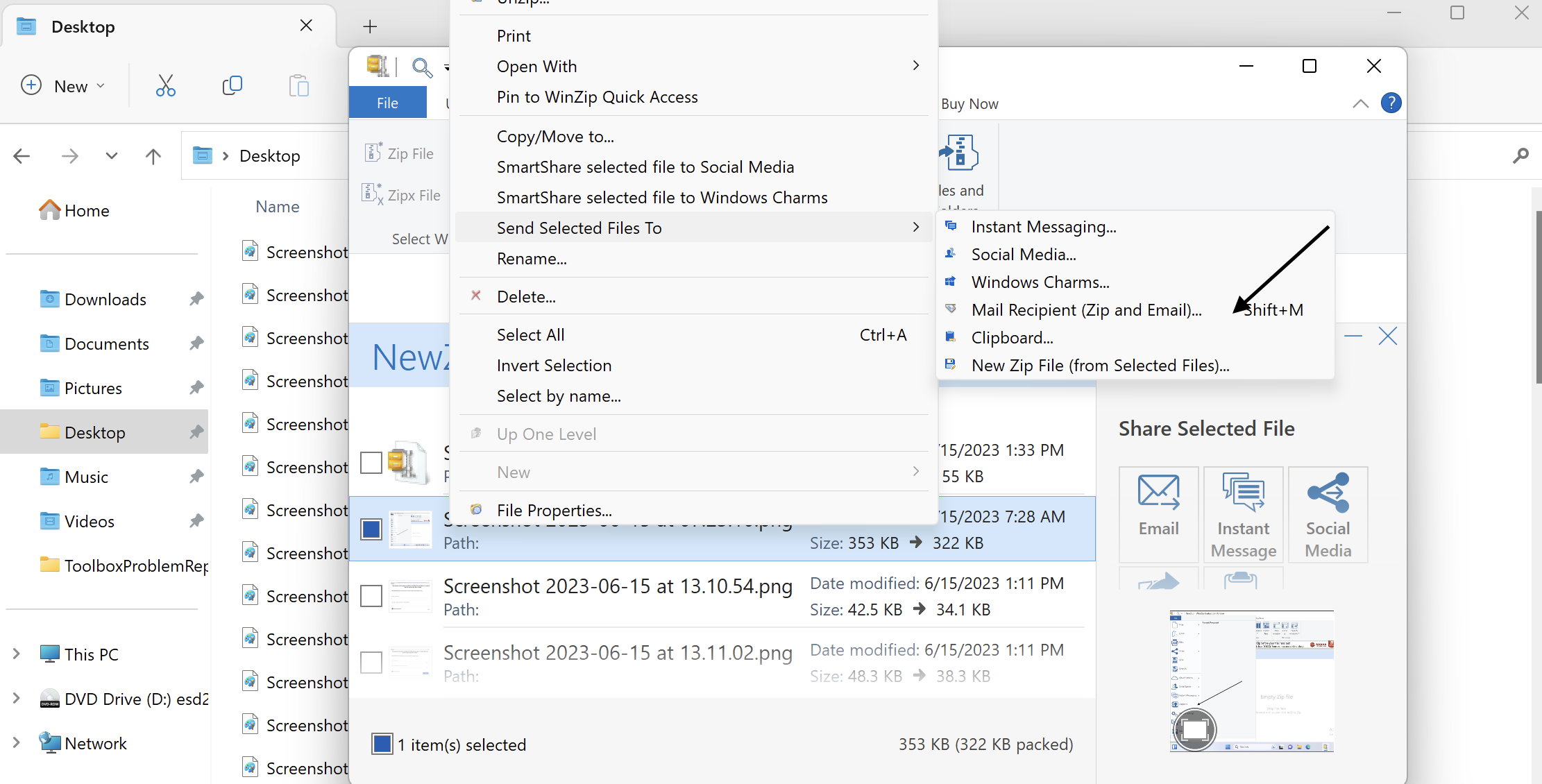Expand DVD Drive (D:) tree node

click(x=16, y=698)
